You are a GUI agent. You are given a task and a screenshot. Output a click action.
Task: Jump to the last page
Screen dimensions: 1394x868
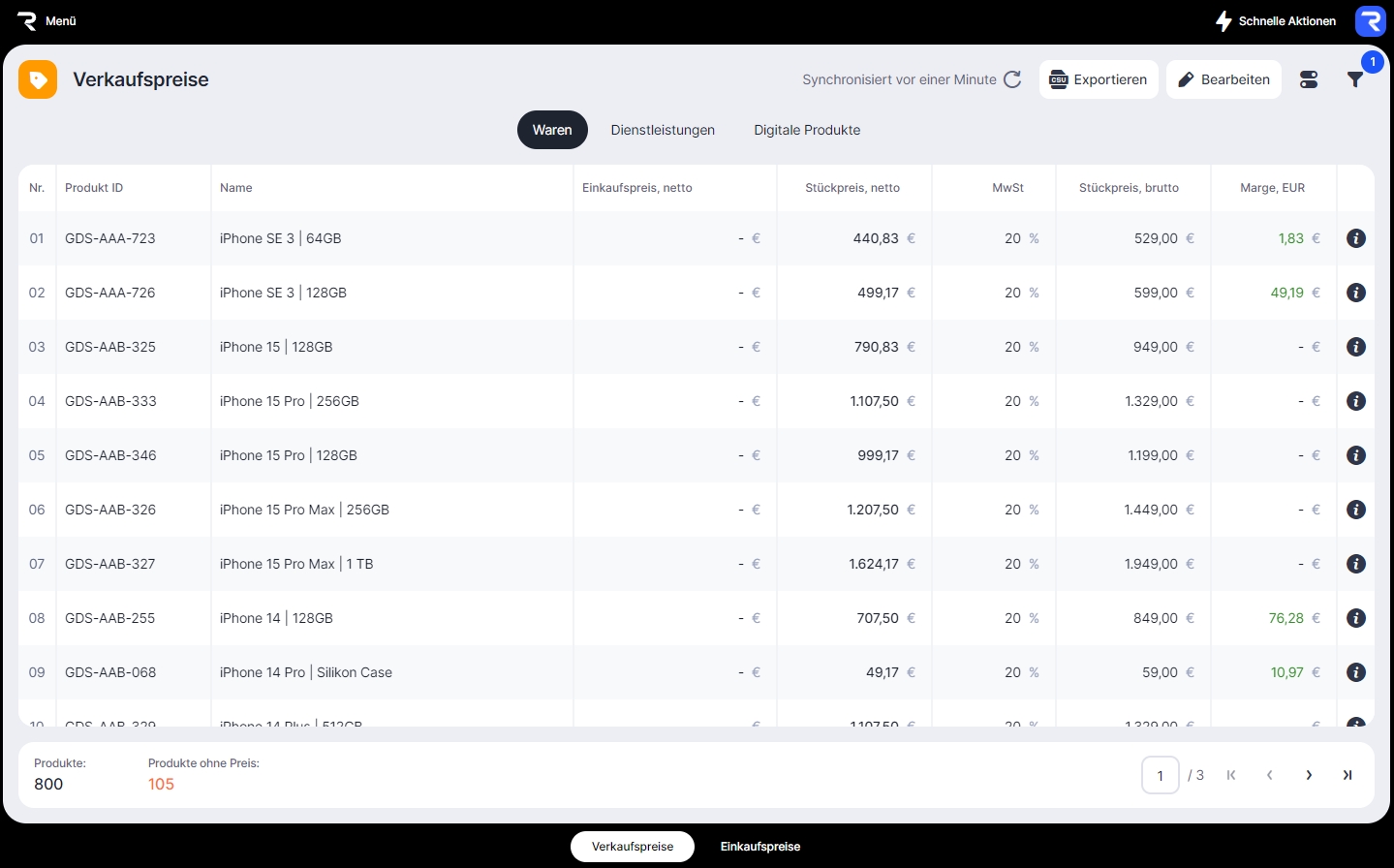click(1347, 775)
